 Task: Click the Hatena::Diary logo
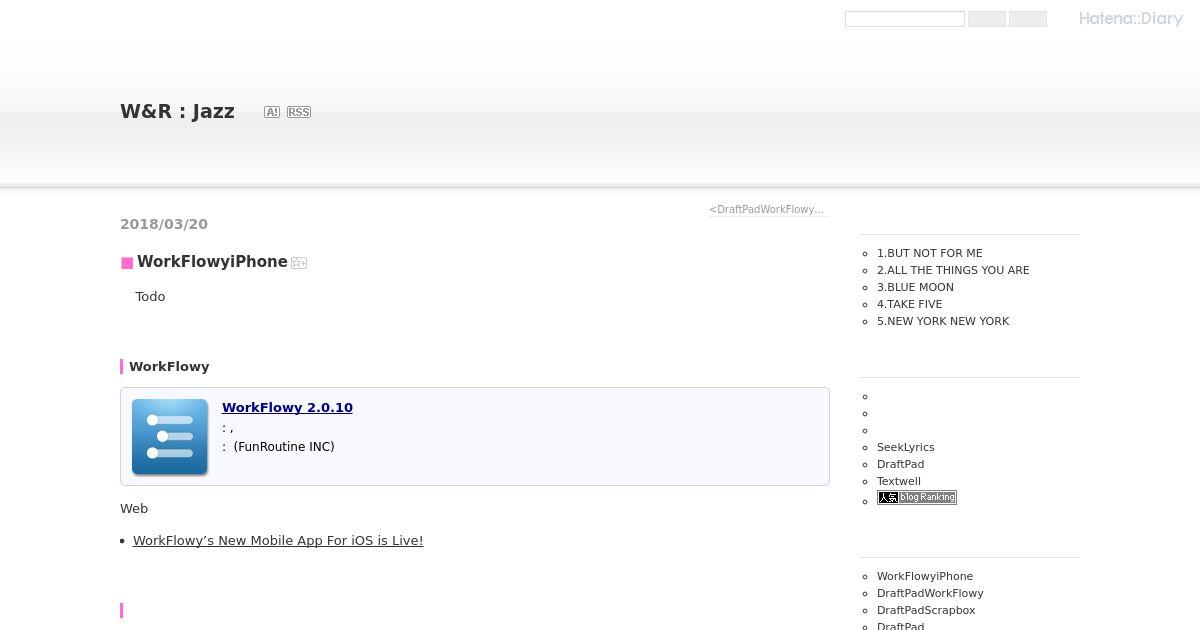click(x=1130, y=18)
